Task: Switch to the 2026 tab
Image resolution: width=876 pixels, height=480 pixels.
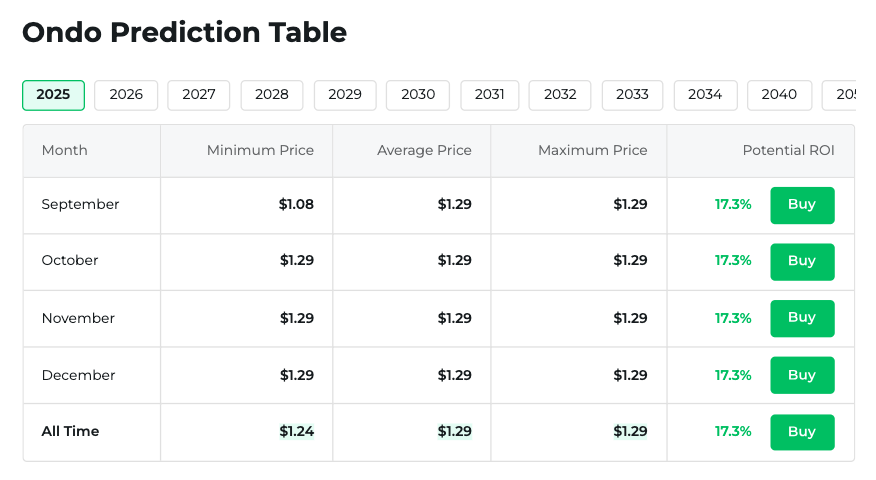Action: point(126,95)
